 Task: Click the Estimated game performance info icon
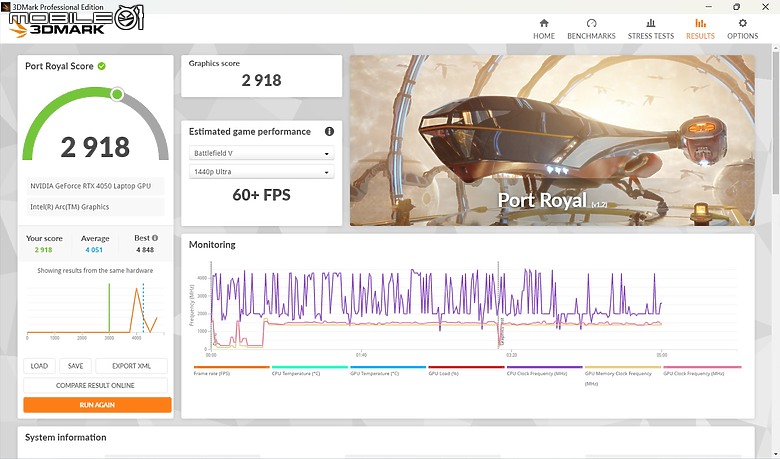pyautogui.click(x=329, y=131)
